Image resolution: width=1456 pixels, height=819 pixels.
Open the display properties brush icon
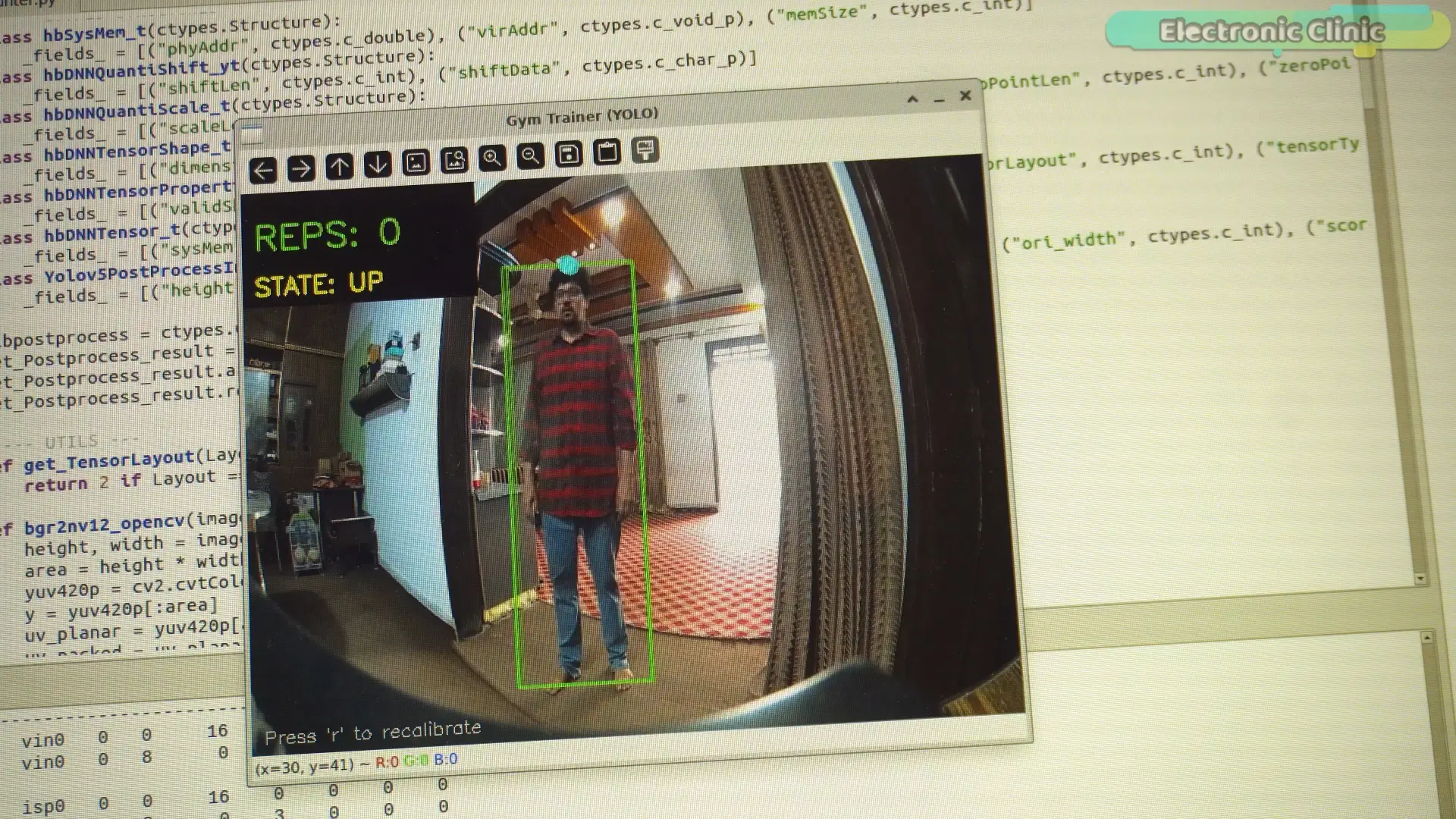(645, 150)
